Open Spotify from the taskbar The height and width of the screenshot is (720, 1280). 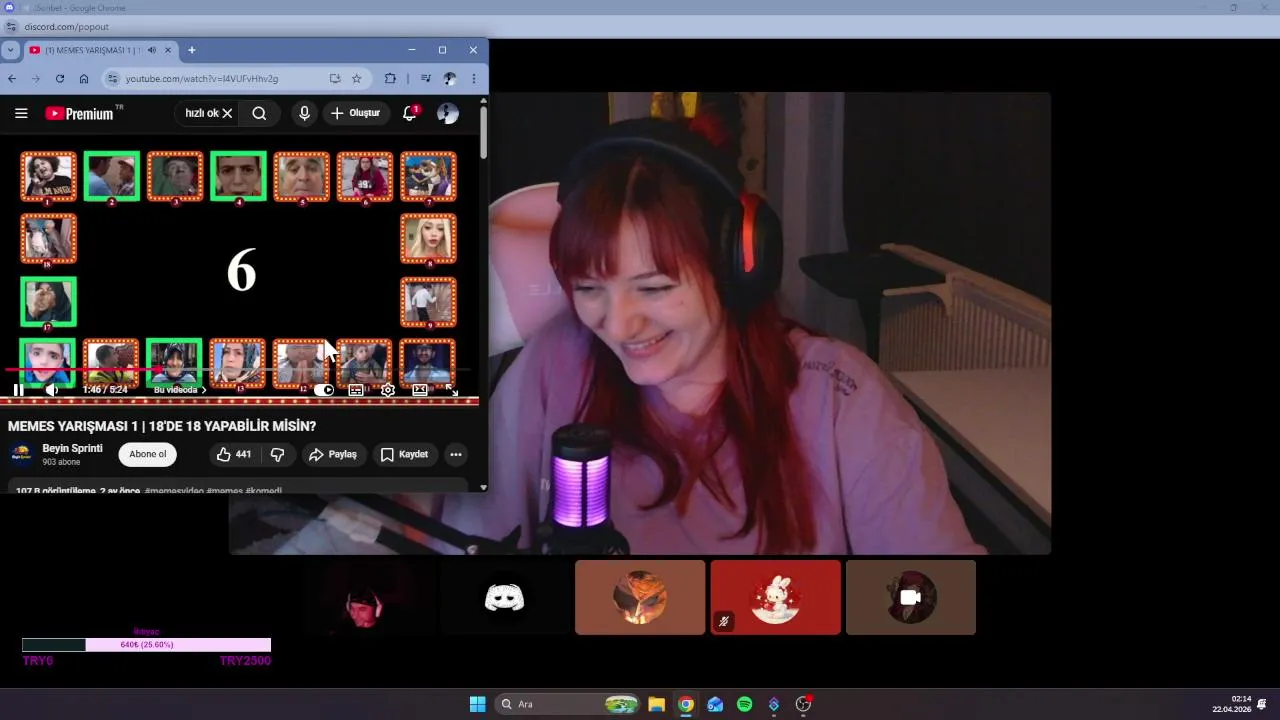tap(745, 704)
